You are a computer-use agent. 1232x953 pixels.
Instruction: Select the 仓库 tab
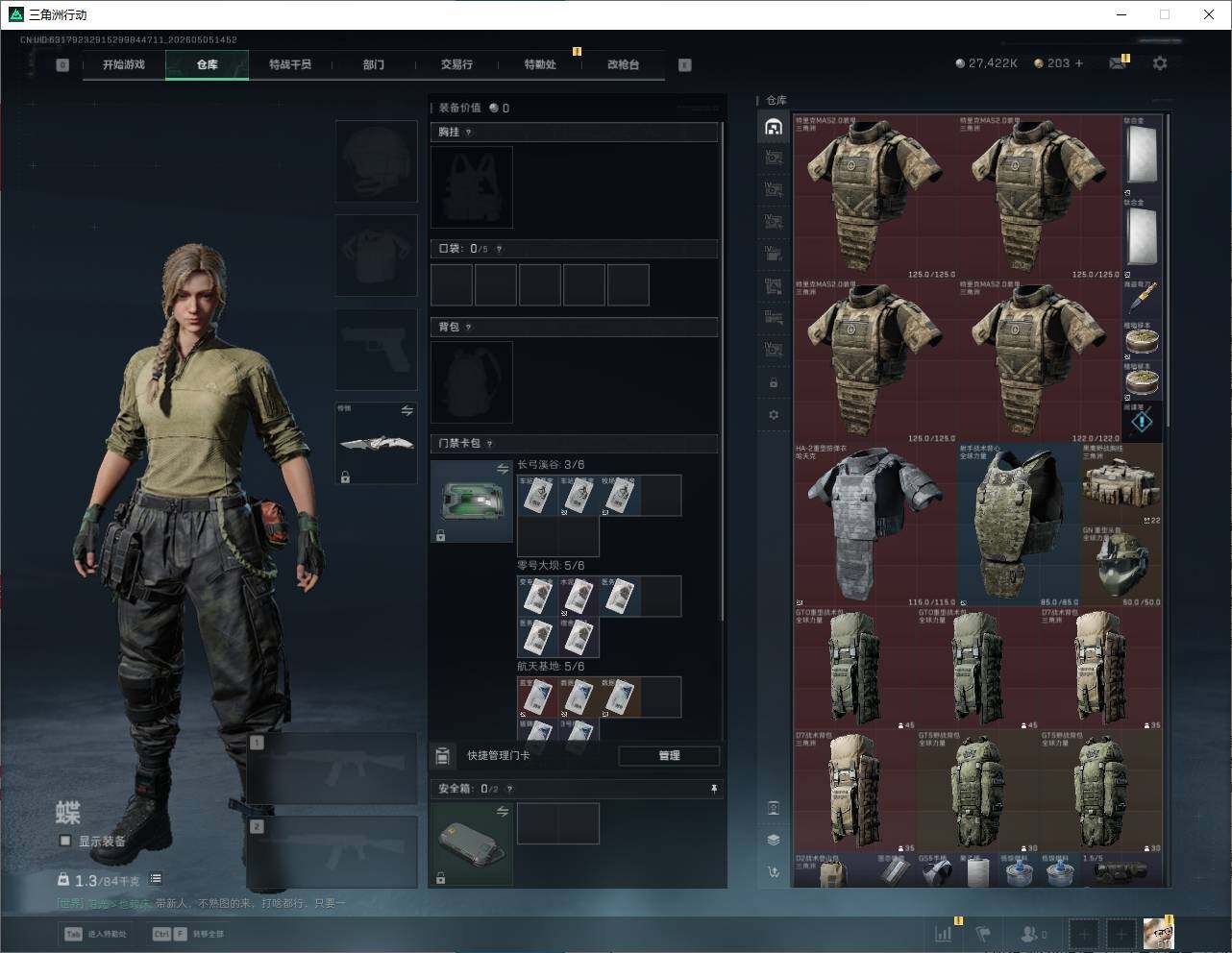click(x=208, y=64)
